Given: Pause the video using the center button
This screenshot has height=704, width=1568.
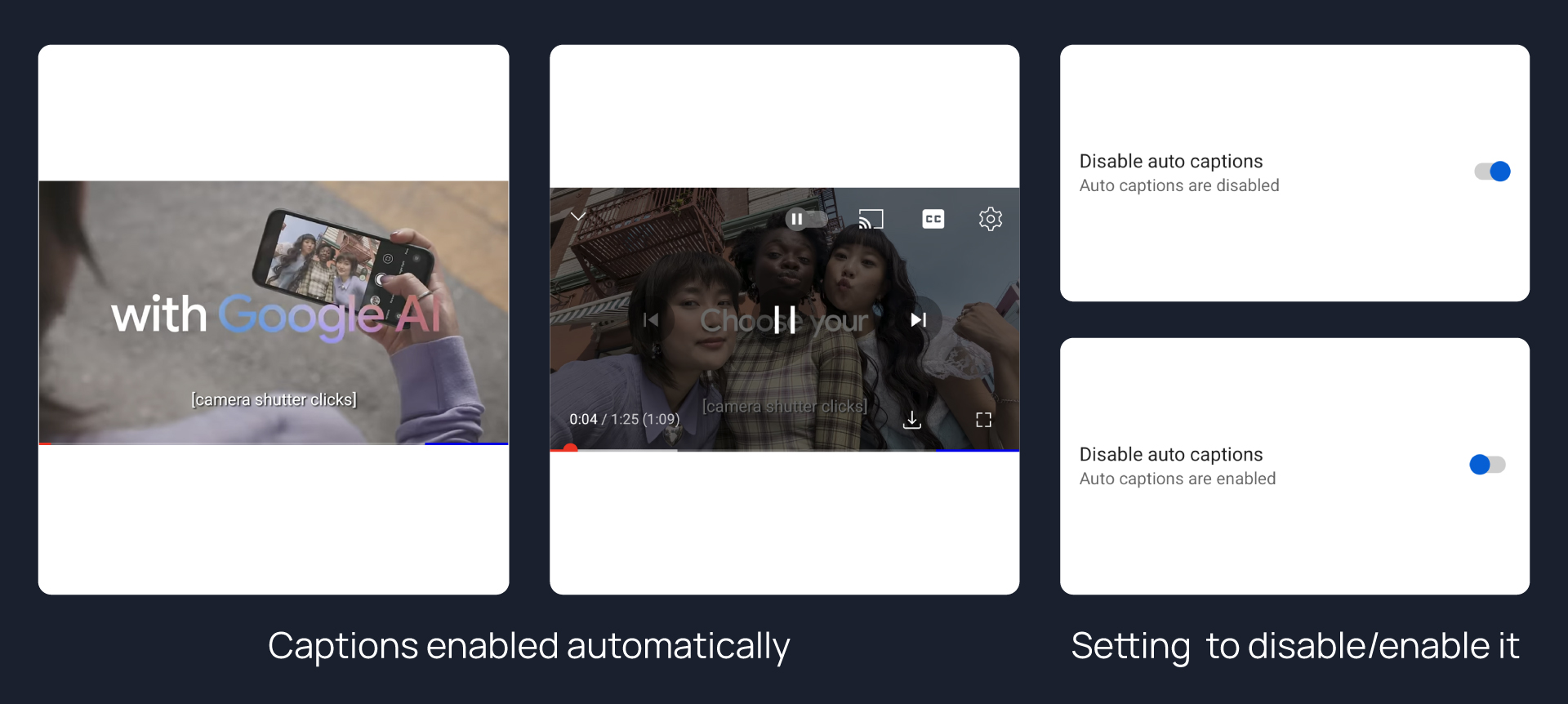Looking at the screenshot, I should click(785, 320).
